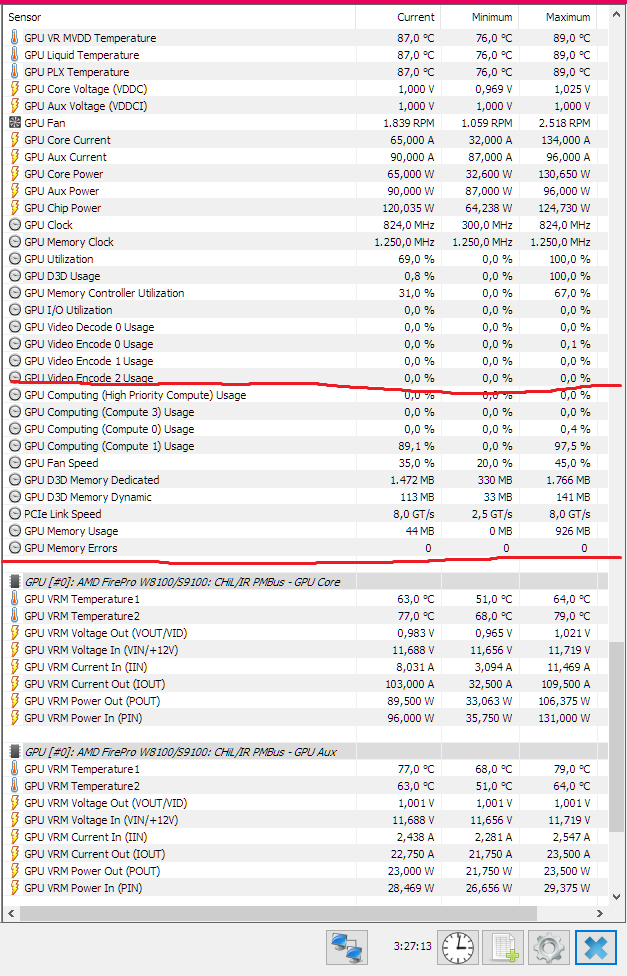This screenshot has height=976, width=627.
Task: Click the network remote monitoring icon
Action: [347, 947]
